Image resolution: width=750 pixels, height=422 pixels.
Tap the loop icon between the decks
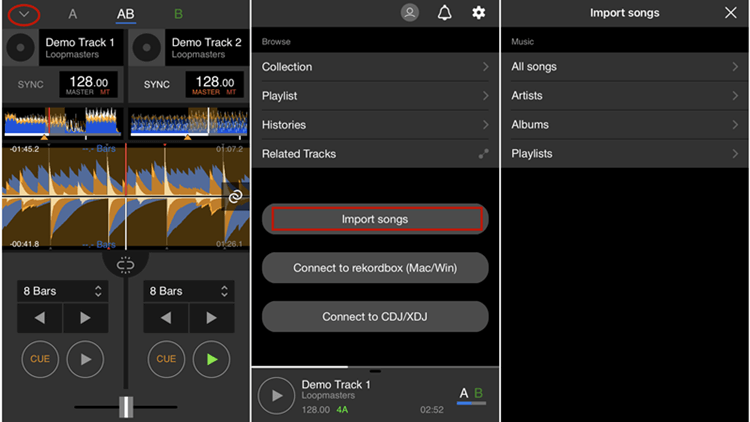click(x=125, y=264)
